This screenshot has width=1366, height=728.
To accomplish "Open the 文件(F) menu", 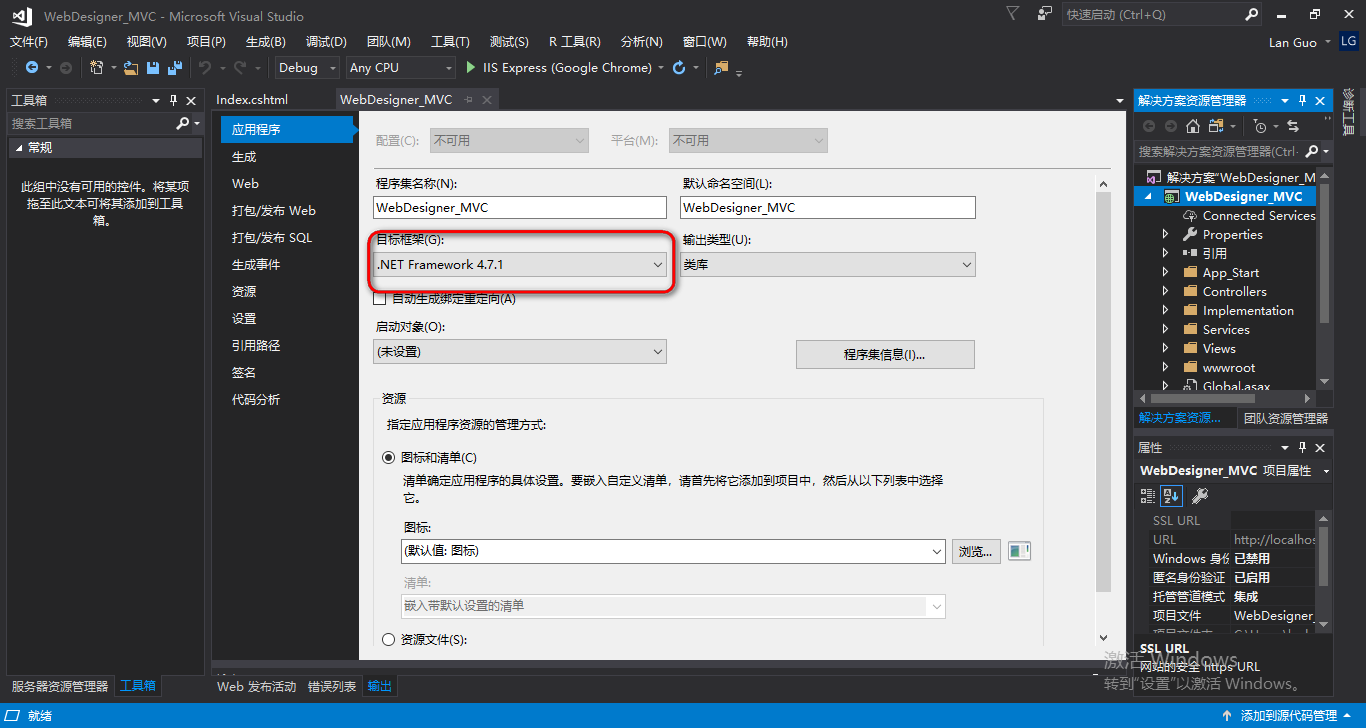I will (x=29, y=41).
